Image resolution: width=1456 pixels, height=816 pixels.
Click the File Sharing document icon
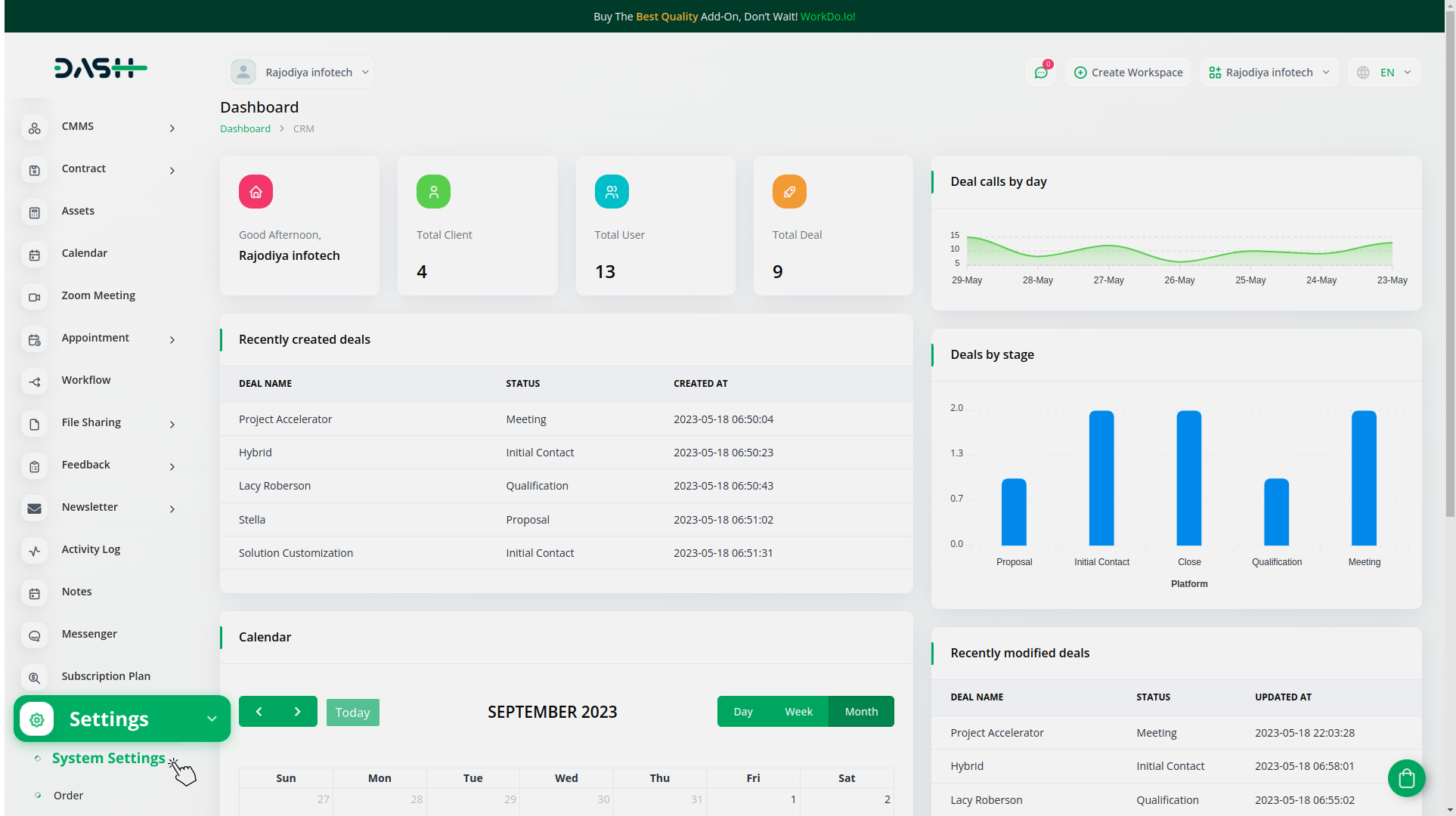click(x=35, y=425)
